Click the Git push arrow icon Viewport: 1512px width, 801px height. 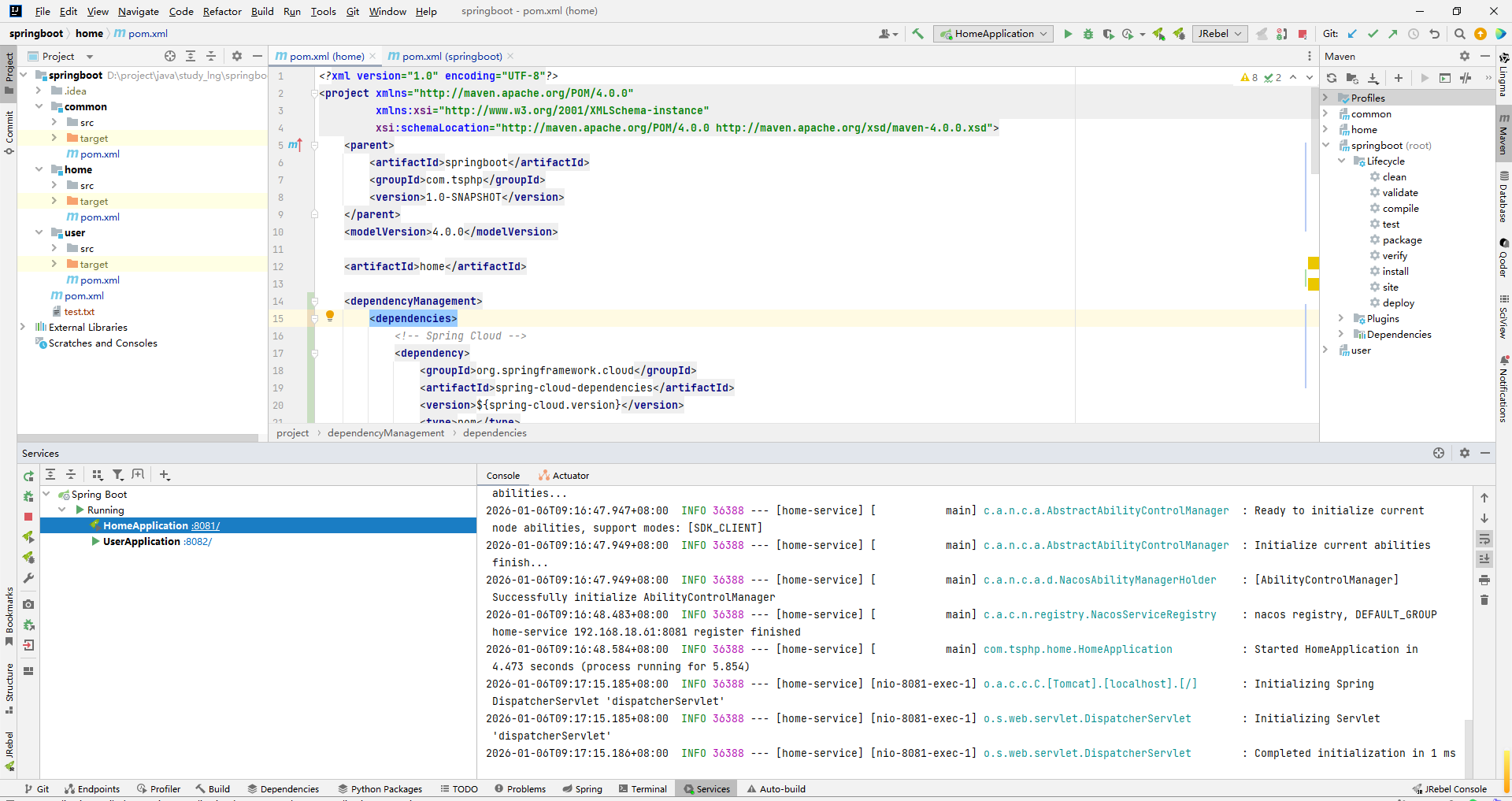click(1393, 34)
